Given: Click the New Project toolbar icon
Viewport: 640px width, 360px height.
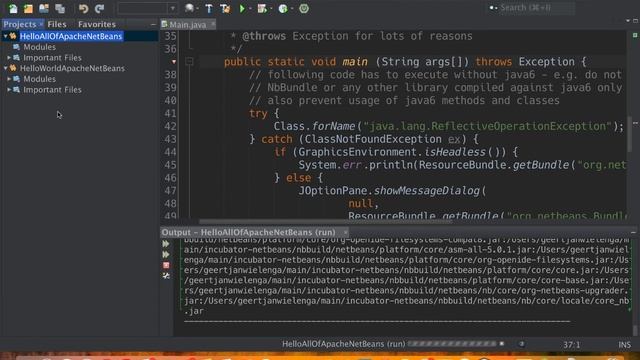Looking at the screenshot, I should pyautogui.click(x=28, y=8).
